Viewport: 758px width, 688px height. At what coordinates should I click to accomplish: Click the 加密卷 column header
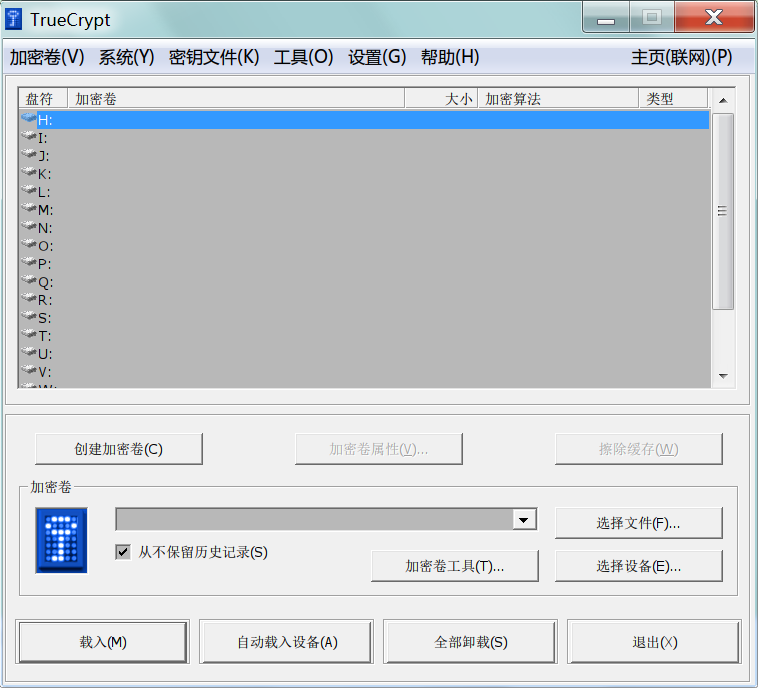236,99
